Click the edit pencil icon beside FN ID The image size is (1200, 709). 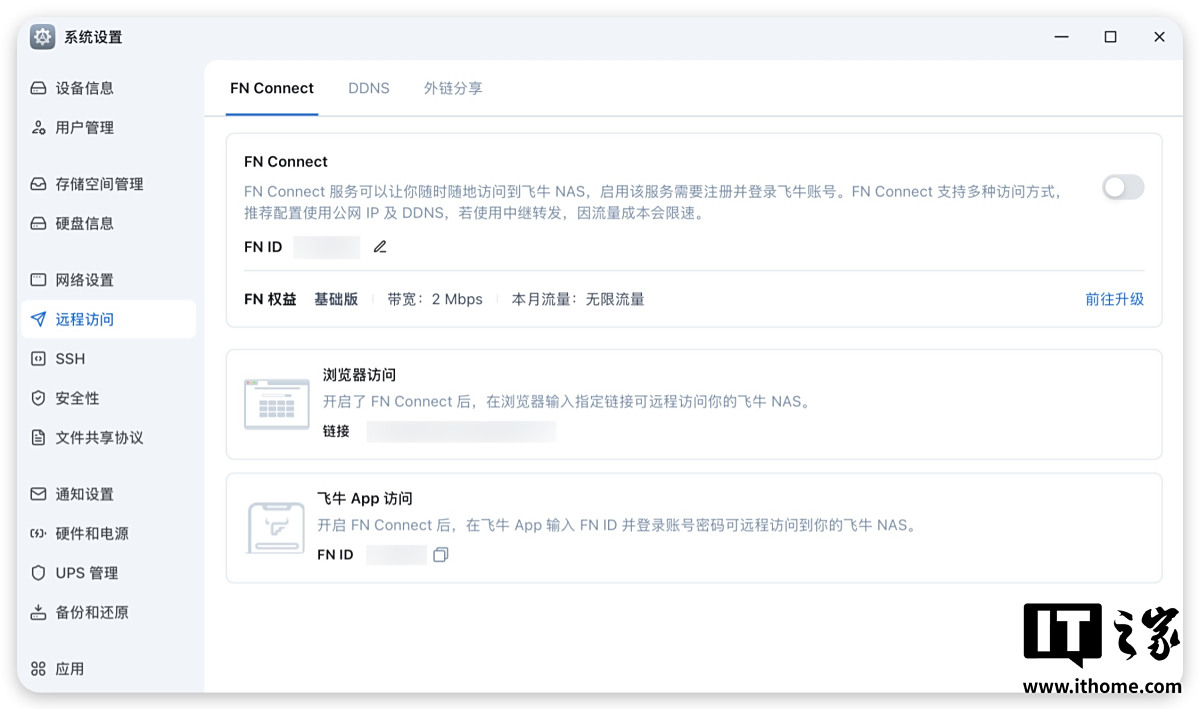click(380, 247)
